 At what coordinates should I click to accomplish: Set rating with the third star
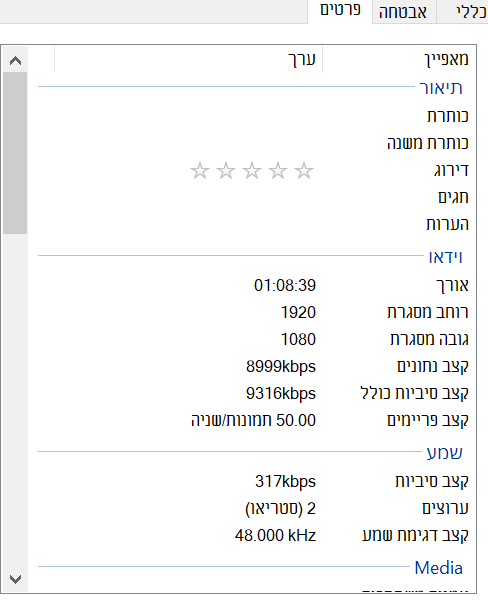click(x=252, y=170)
